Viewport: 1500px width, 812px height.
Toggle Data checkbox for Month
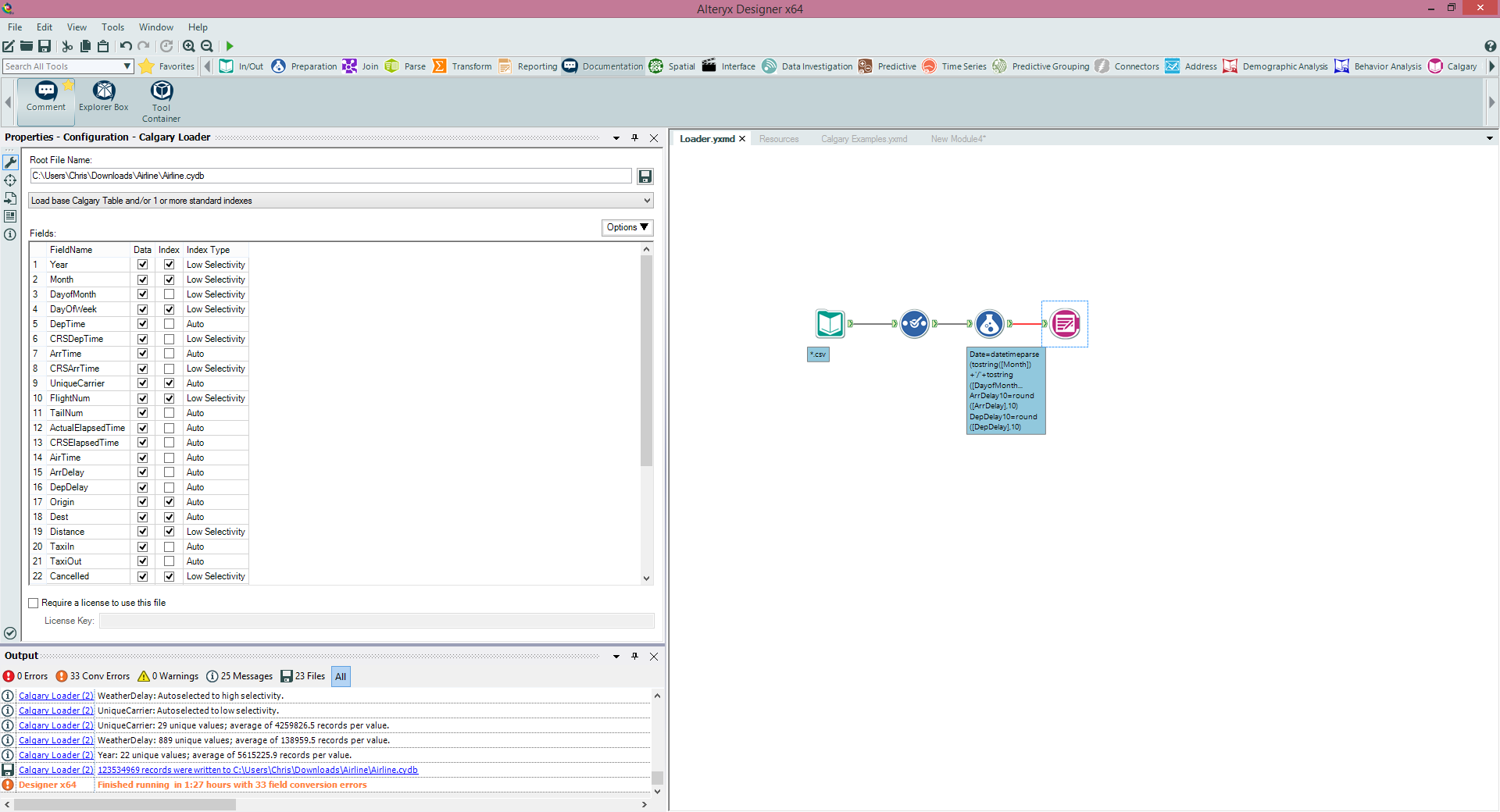pyautogui.click(x=142, y=280)
